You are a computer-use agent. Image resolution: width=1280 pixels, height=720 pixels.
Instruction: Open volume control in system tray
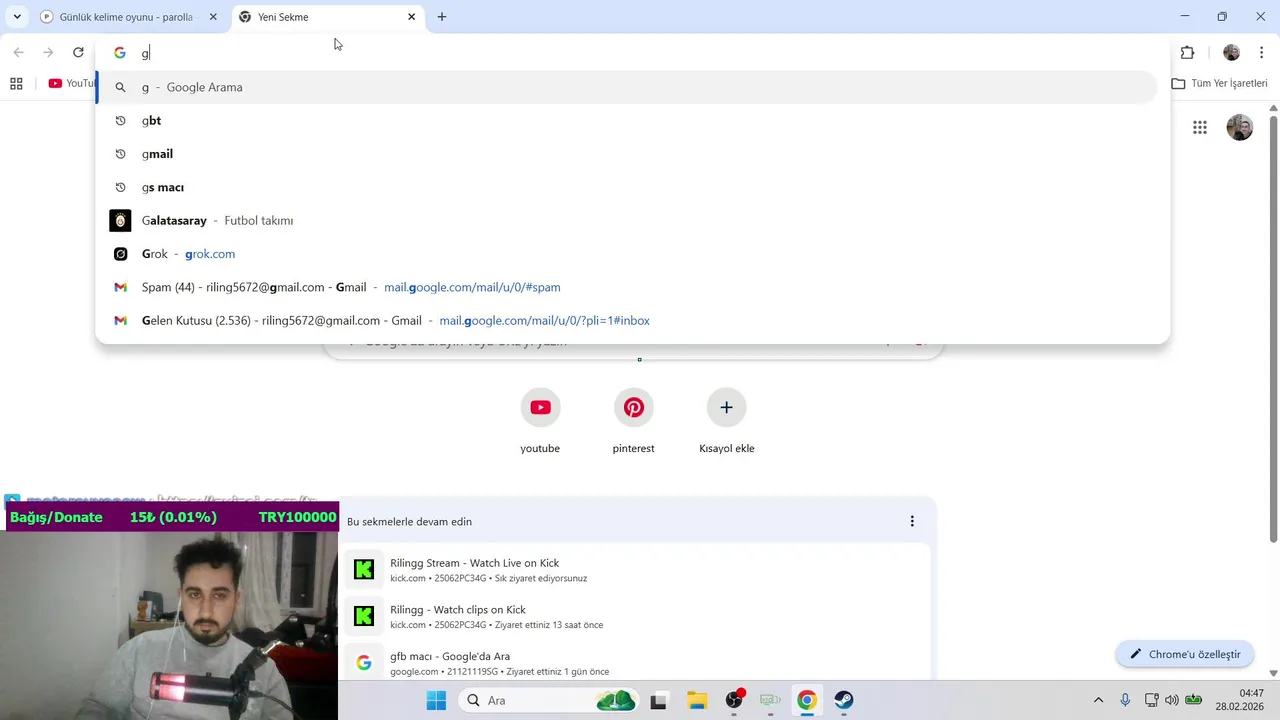click(1171, 700)
